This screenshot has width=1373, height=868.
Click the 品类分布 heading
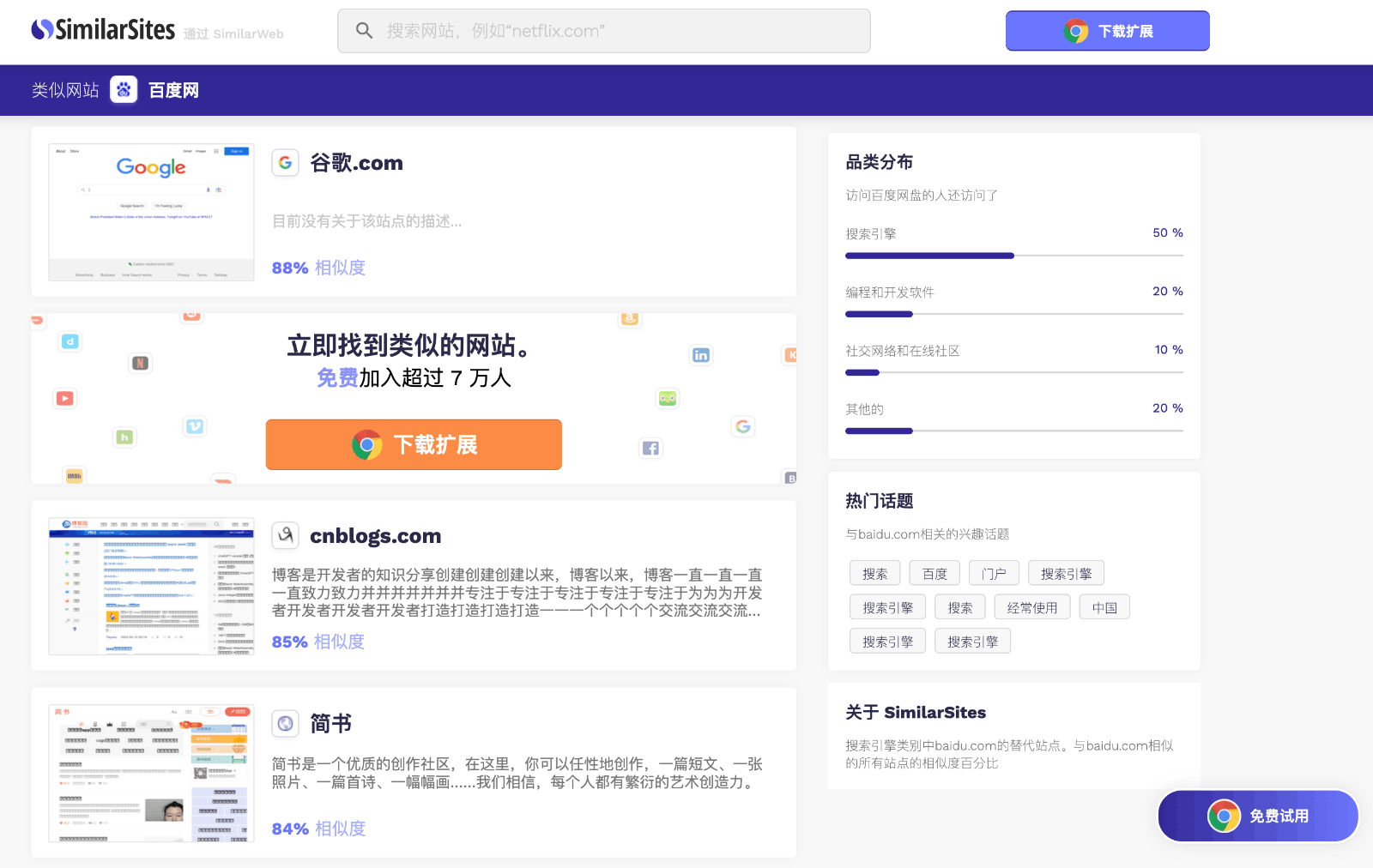coord(880,162)
